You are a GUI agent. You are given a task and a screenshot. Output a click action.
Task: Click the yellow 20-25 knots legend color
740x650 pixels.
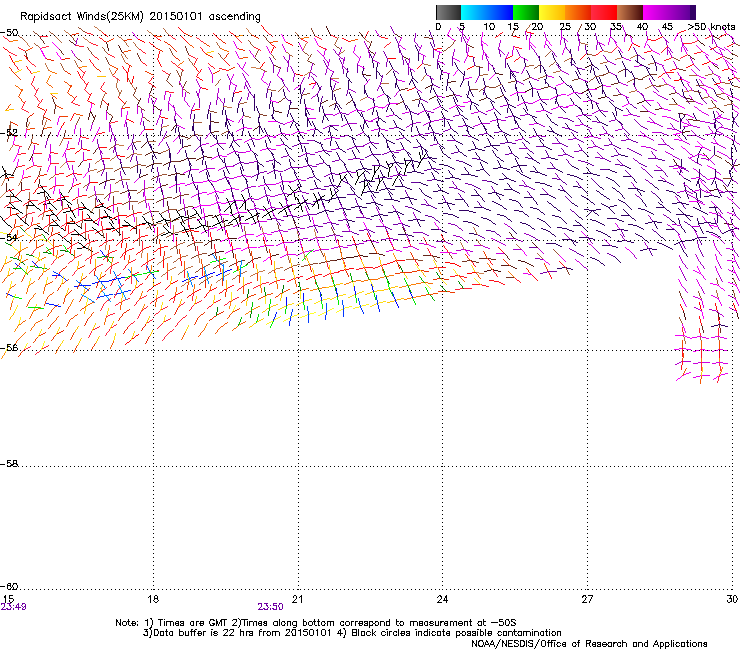tap(552, 12)
